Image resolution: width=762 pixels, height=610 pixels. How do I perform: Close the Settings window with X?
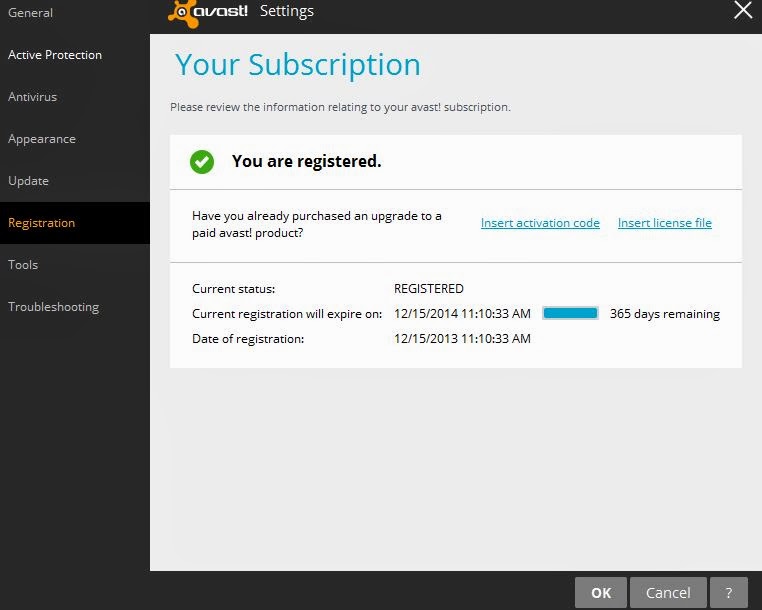coord(743,10)
